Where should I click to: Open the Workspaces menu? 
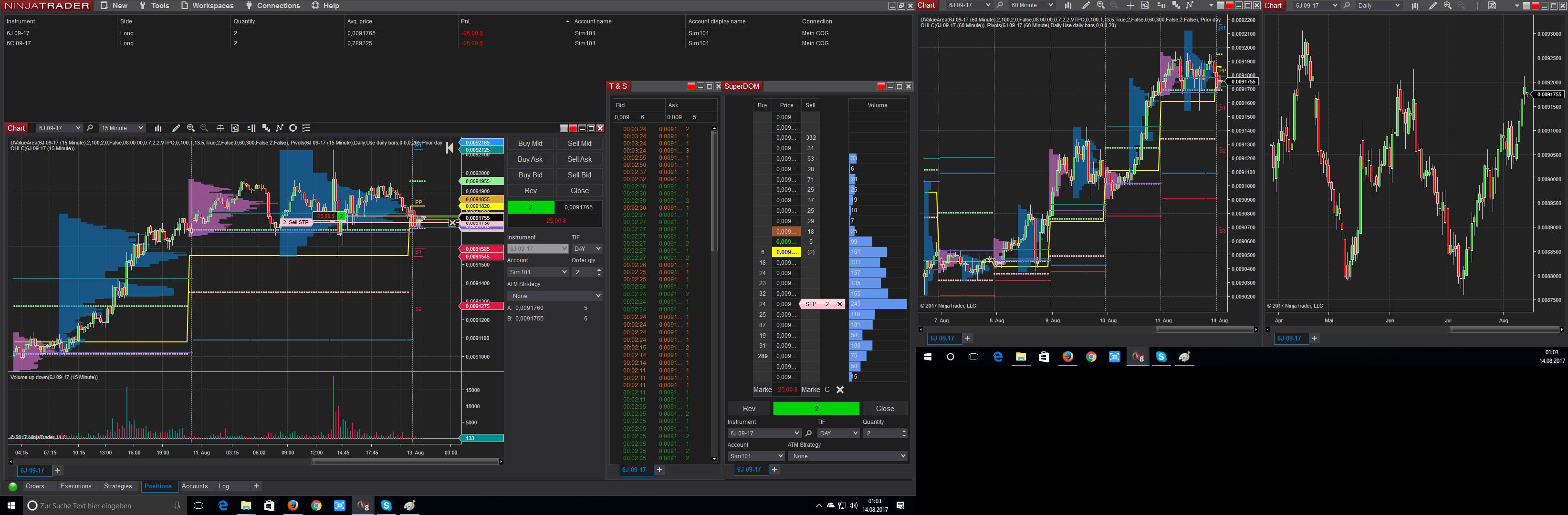pyautogui.click(x=207, y=5)
